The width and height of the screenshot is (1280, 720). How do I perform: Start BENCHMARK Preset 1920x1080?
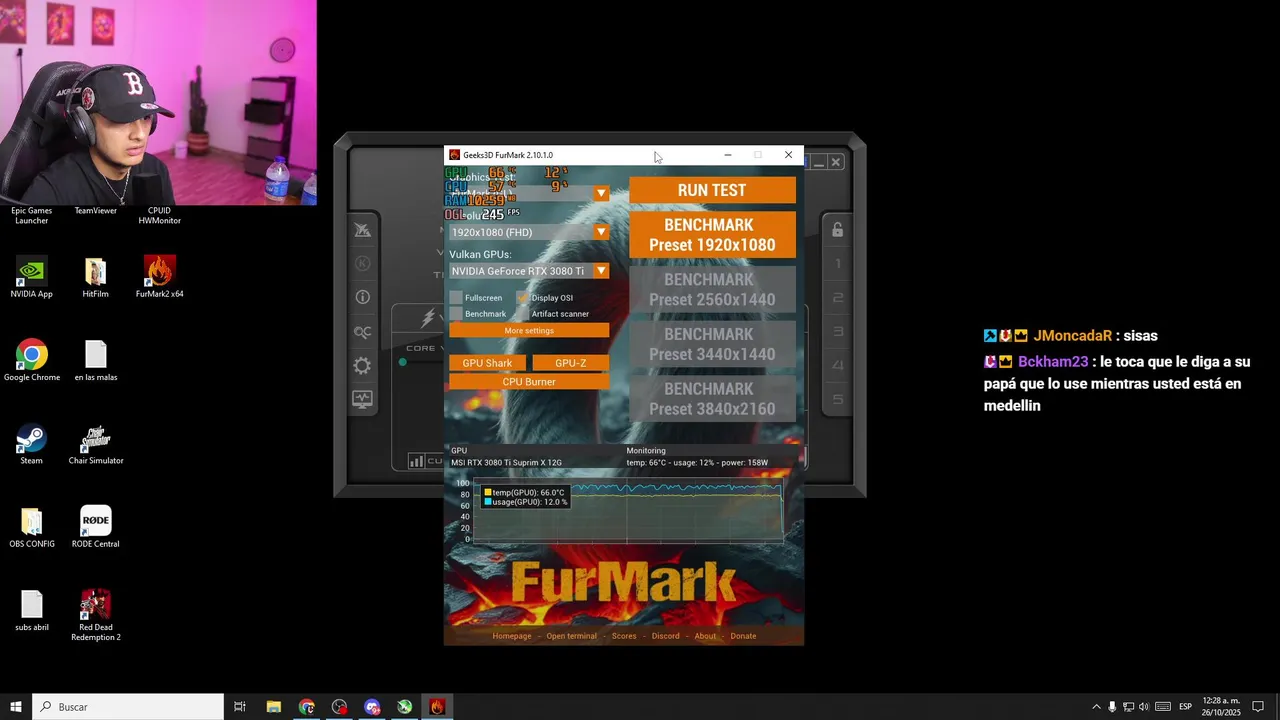click(712, 235)
